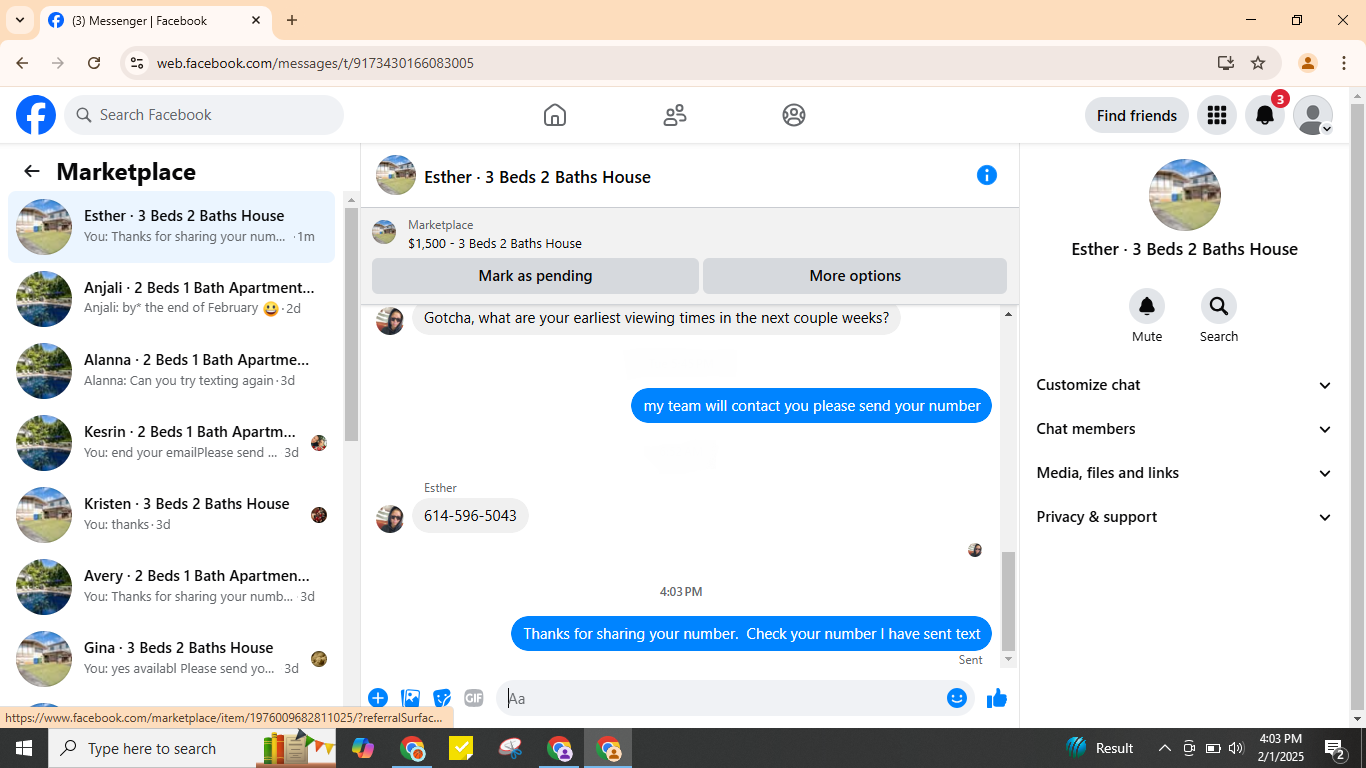The height and width of the screenshot is (768, 1366).
Task: Click 'my team will contact you' message
Action: (x=812, y=406)
